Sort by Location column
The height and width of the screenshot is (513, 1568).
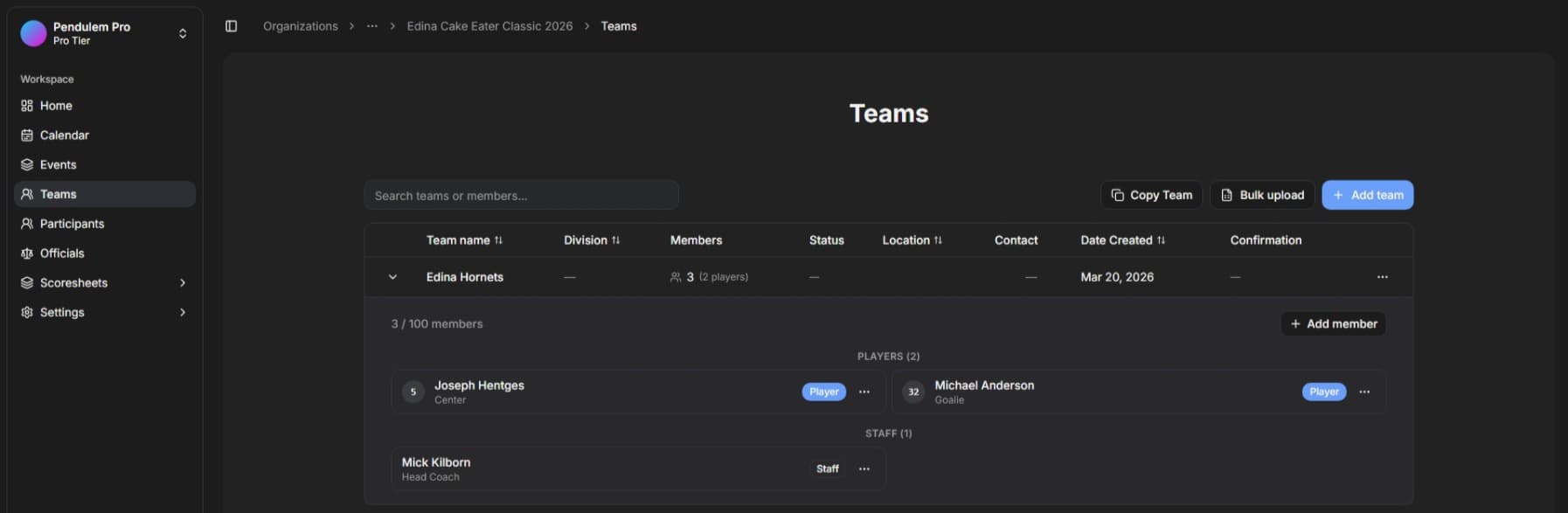click(912, 240)
